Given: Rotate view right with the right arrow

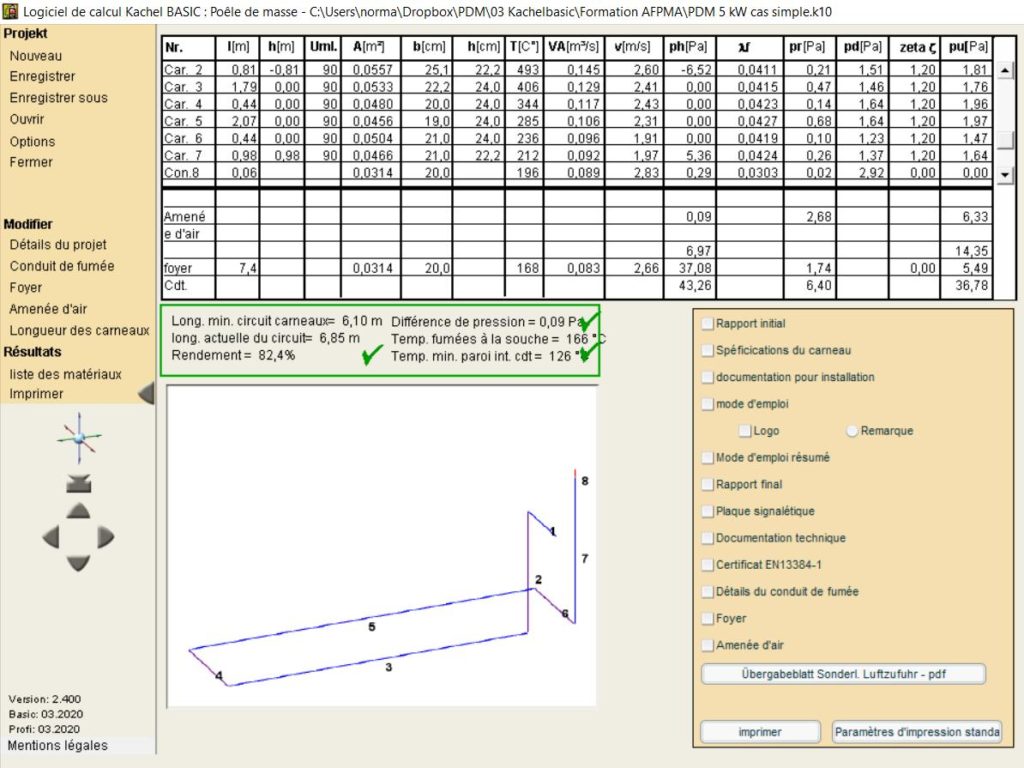Looking at the screenshot, I should click(x=106, y=537).
